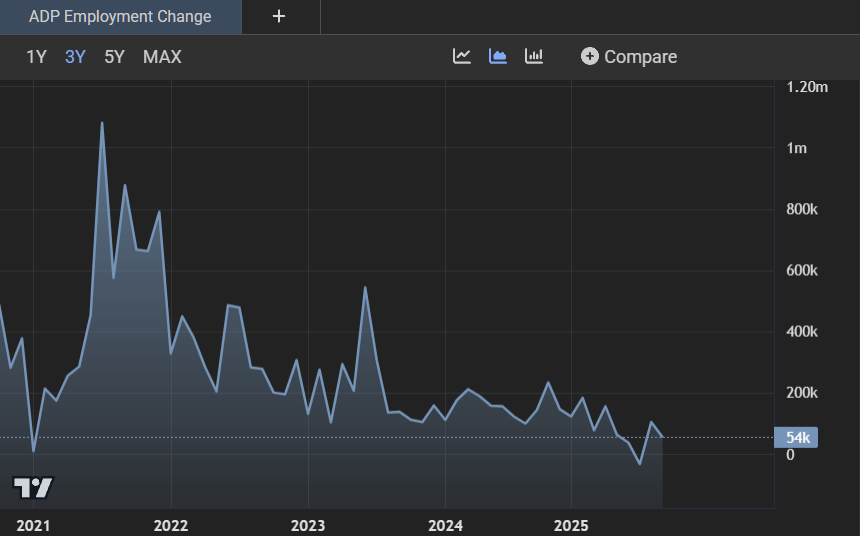Select the 3Y time range
The image size is (860, 536).
(x=75, y=57)
